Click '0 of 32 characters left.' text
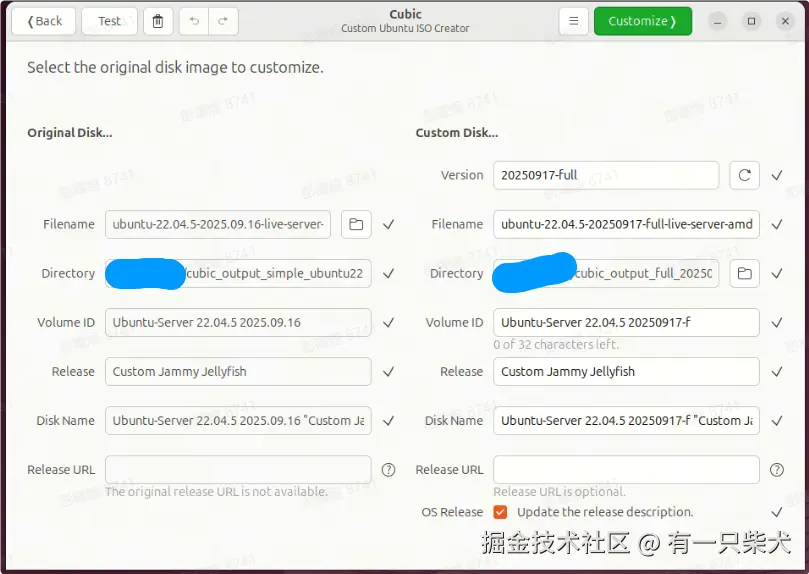The image size is (809, 574). [556, 345]
